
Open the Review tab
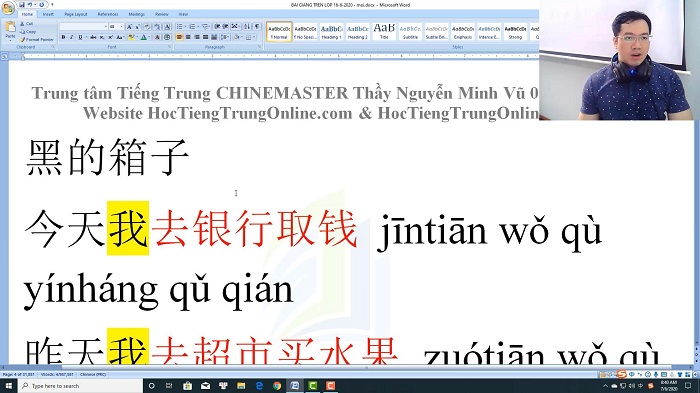(x=162, y=14)
